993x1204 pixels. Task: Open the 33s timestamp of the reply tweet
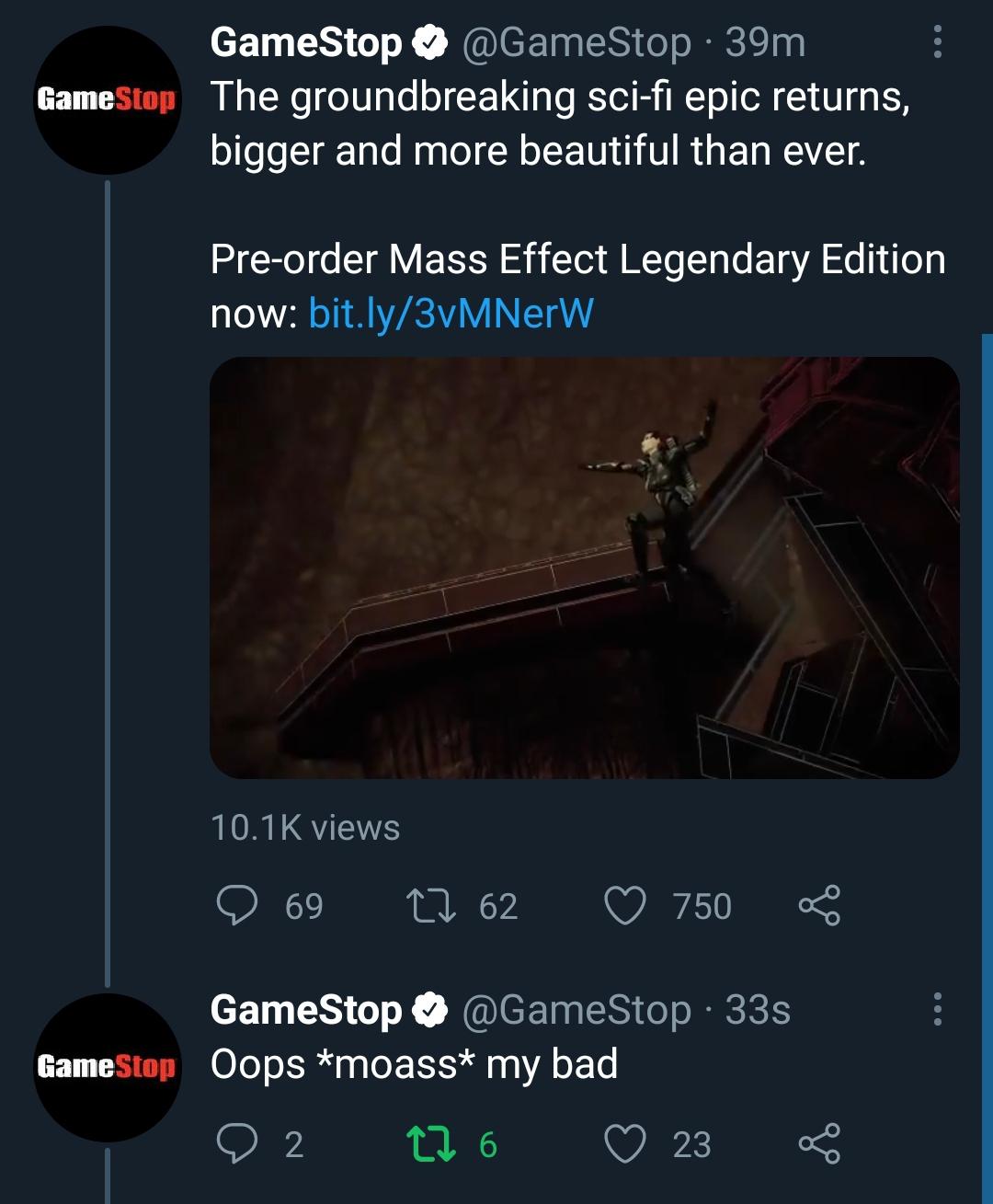pos(758,1010)
